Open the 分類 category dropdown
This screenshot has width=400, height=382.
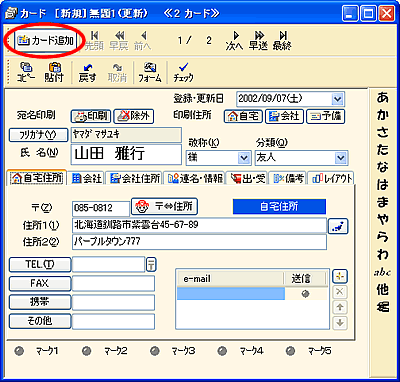pos(340,158)
